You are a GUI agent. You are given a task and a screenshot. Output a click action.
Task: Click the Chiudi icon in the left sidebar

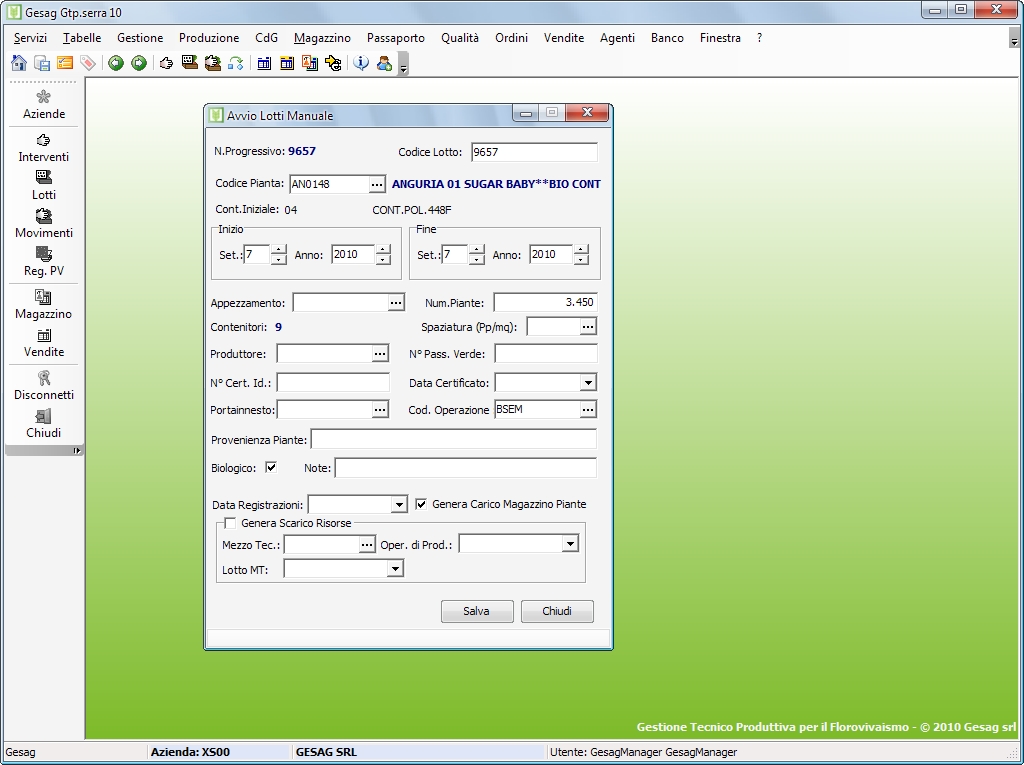pos(44,423)
